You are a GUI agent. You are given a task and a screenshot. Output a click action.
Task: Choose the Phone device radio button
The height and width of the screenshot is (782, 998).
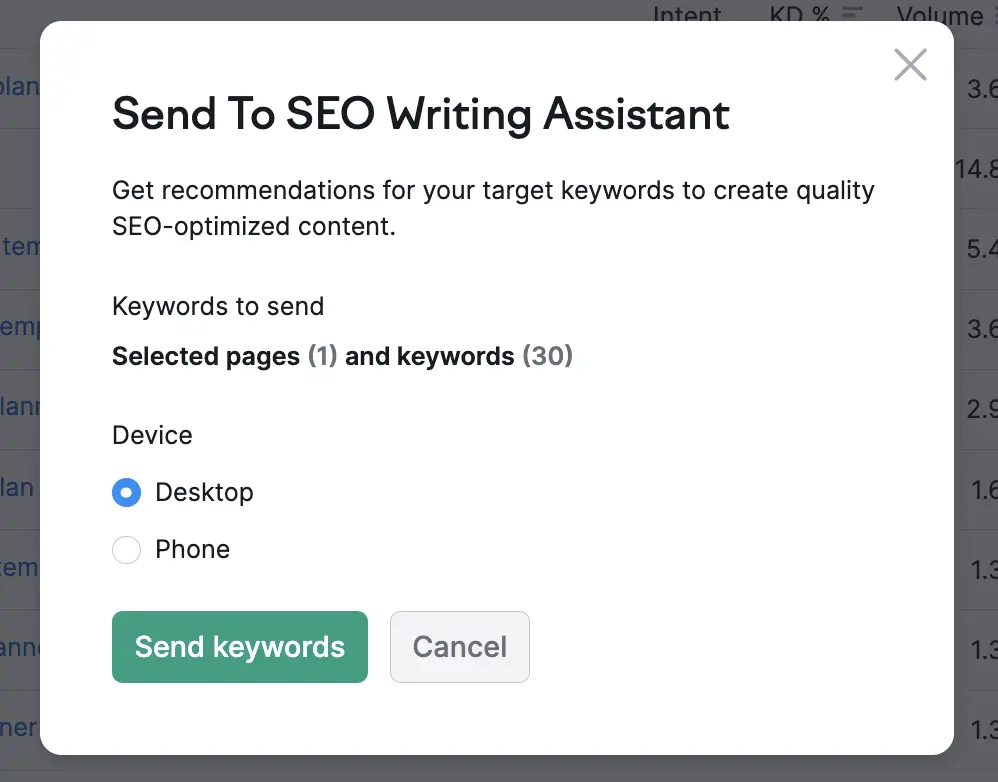coord(126,550)
